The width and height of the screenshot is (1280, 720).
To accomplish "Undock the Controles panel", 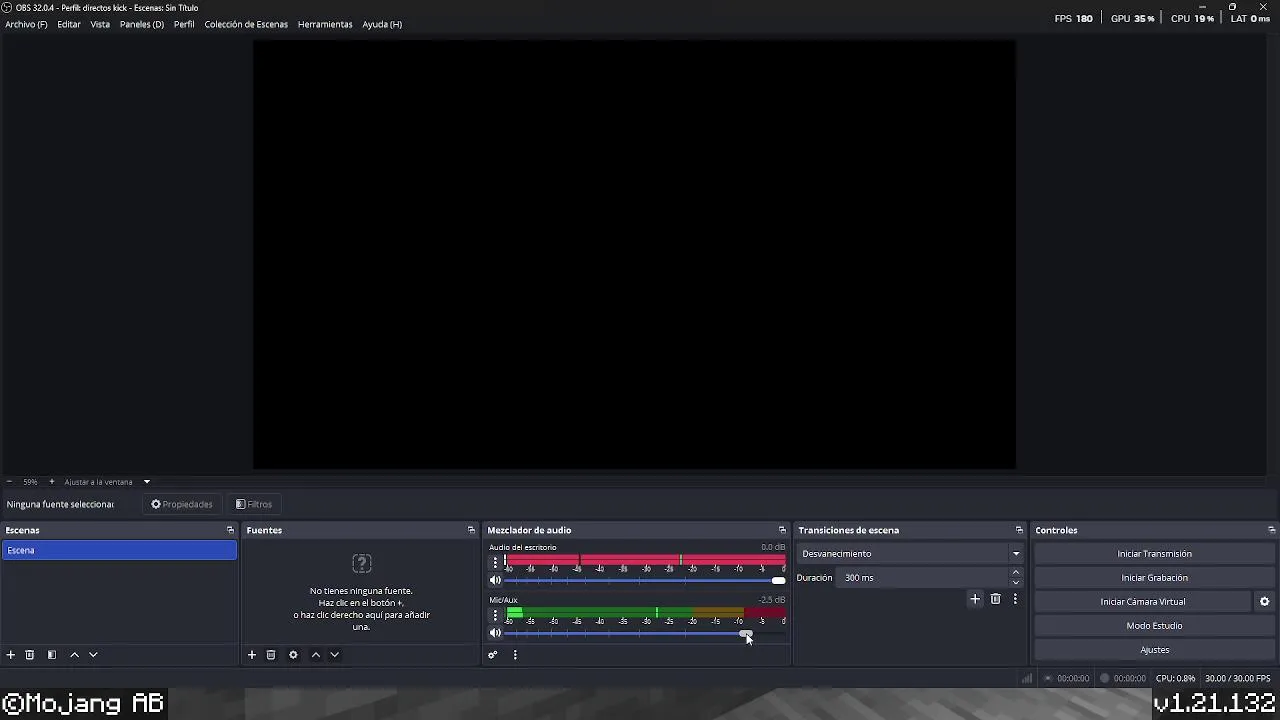I will pyautogui.click(x=1271, y=530).
